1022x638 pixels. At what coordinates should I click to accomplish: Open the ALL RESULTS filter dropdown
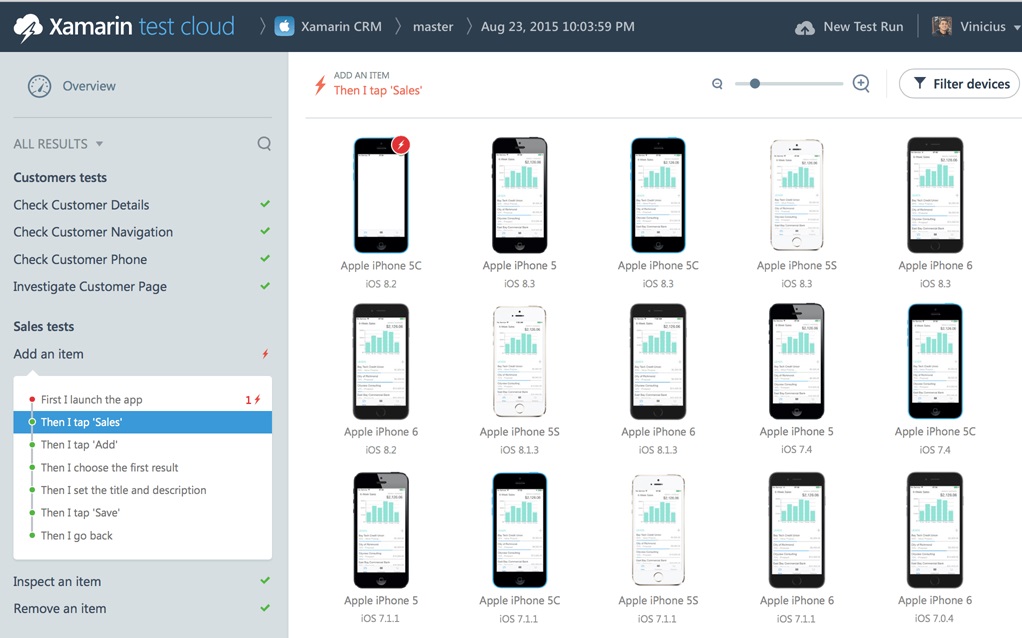point(58,144)
